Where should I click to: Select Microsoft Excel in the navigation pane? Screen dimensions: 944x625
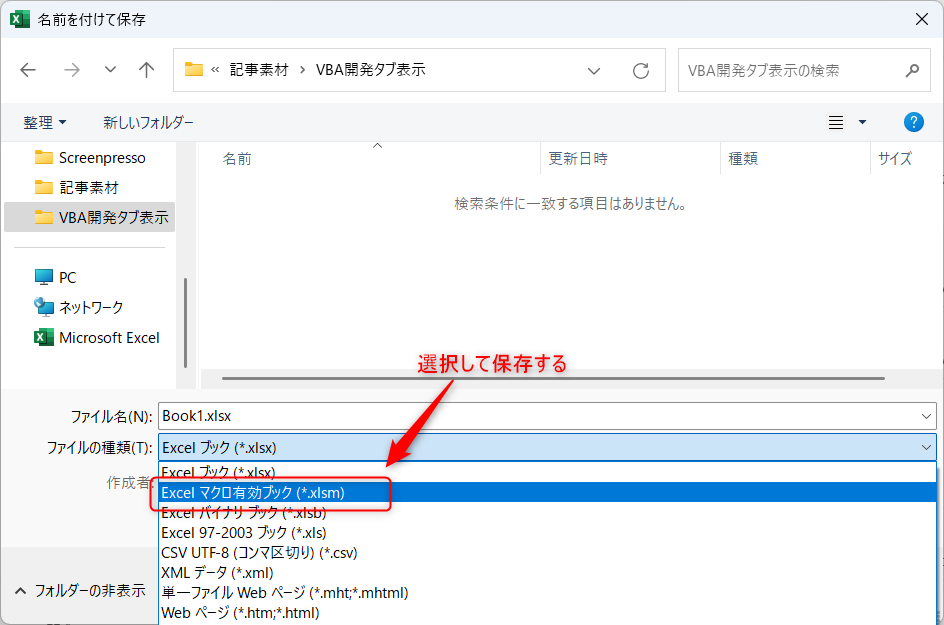[97, 338]
